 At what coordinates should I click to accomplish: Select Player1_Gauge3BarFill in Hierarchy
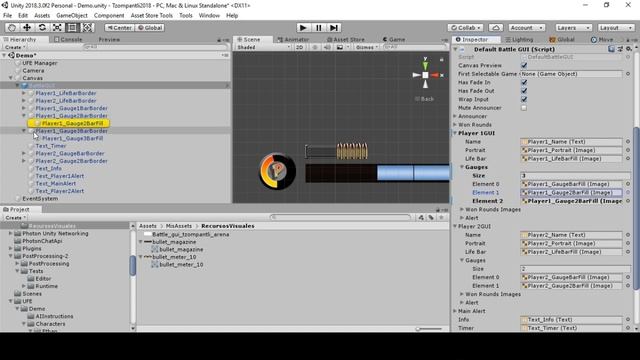[x=72, y=138]
